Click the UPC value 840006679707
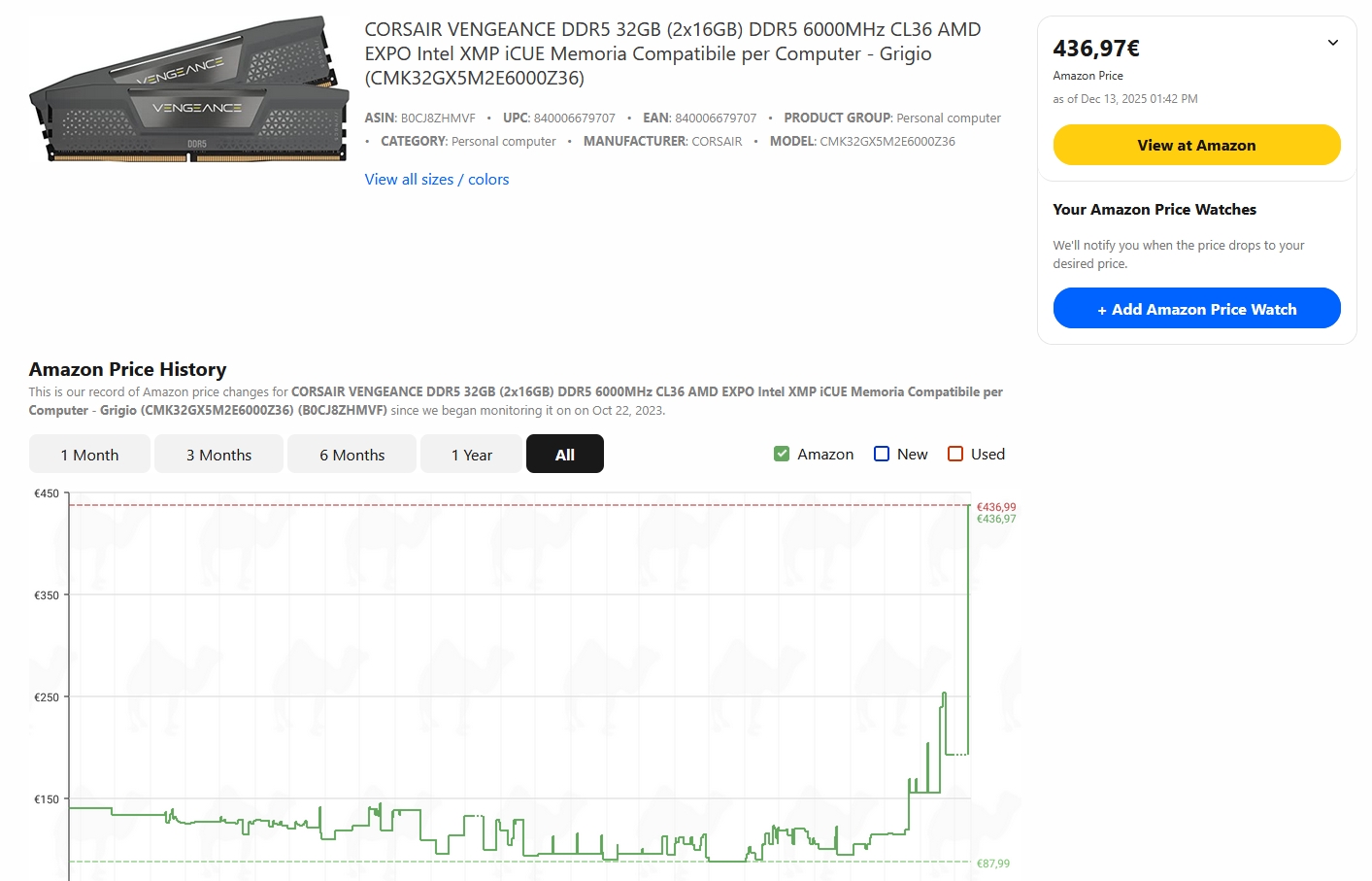 [575, 119]
